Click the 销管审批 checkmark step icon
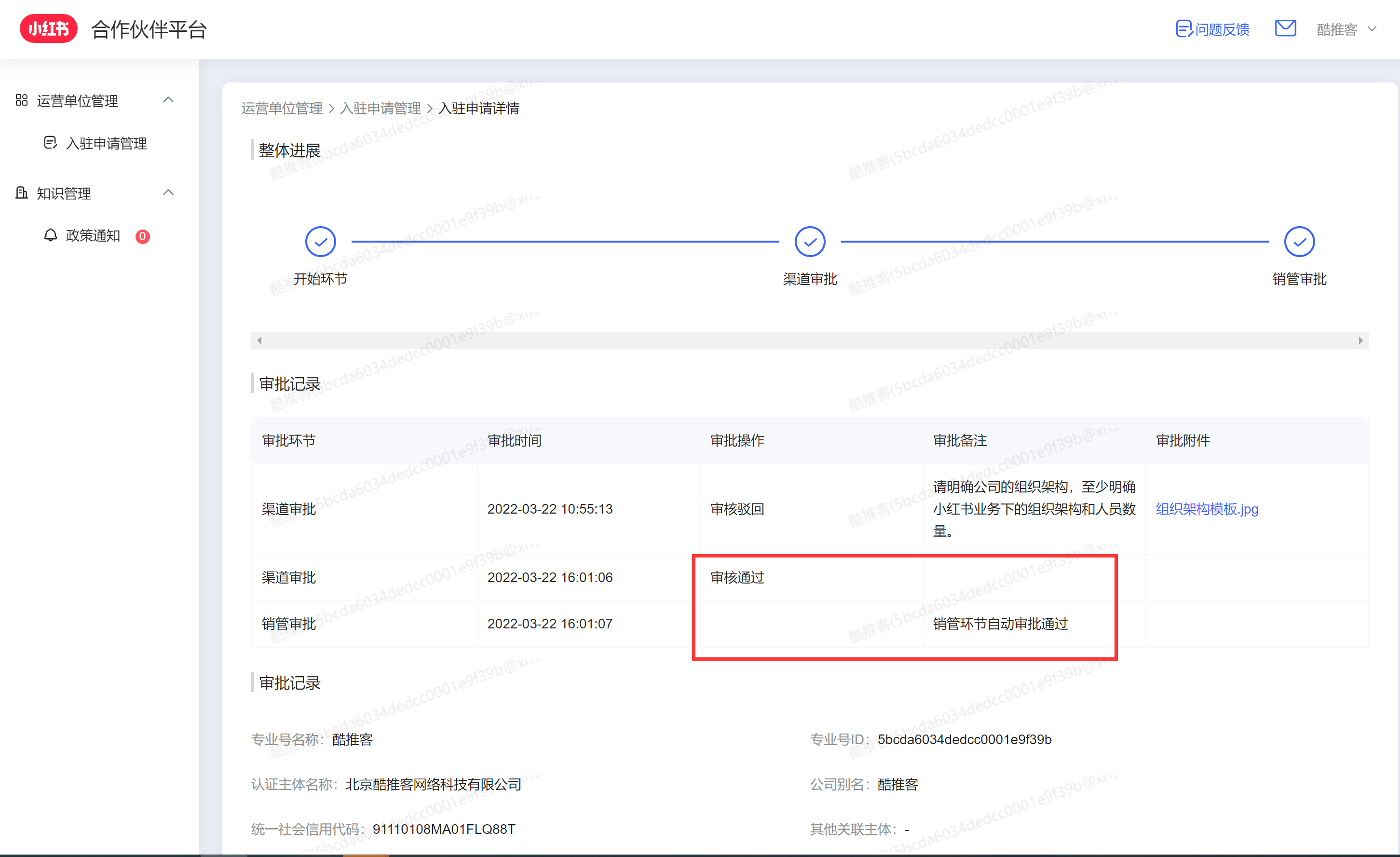 (x=1299, y=242)
